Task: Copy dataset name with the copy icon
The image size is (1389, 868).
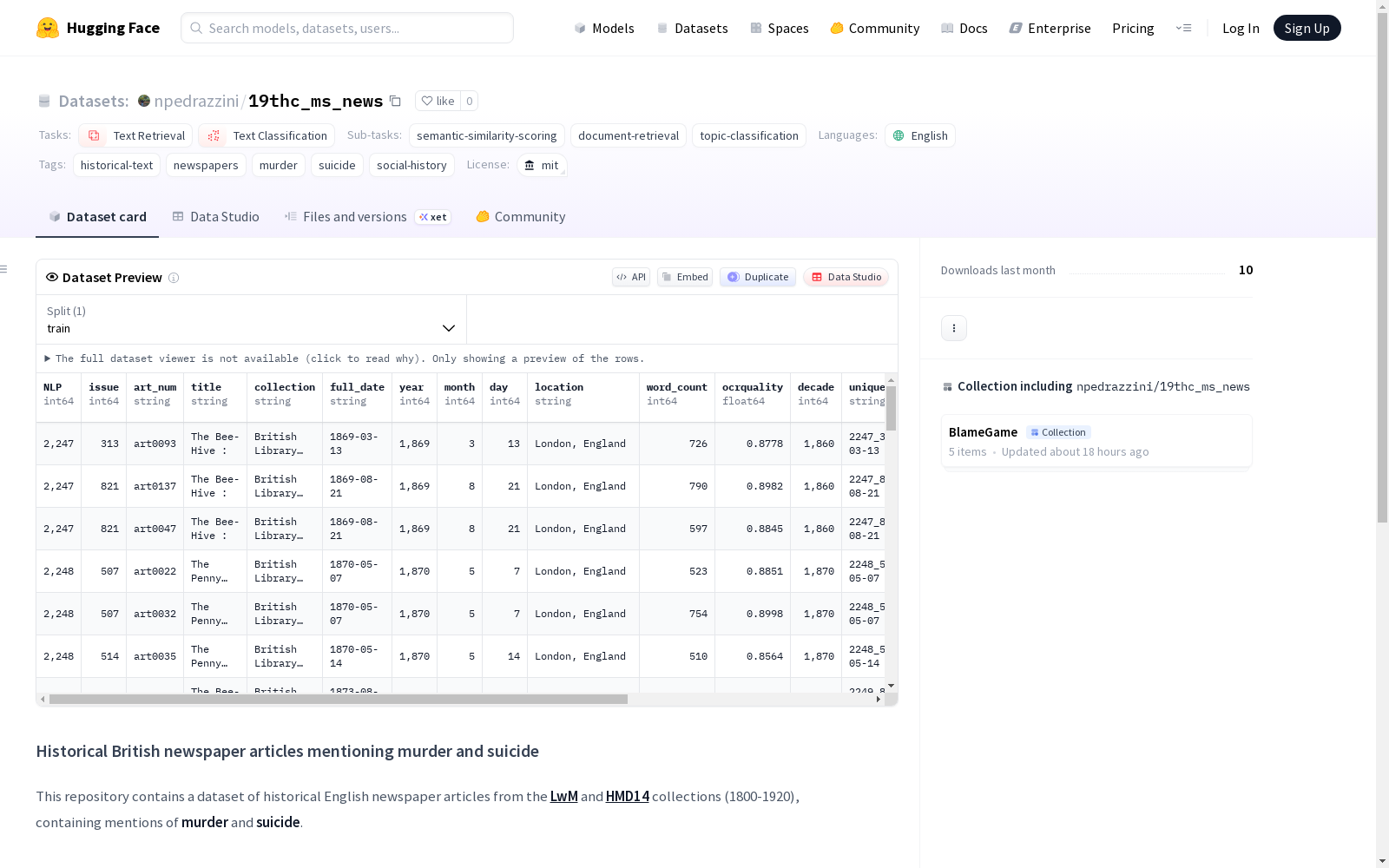Action: (x=395, y=101)
